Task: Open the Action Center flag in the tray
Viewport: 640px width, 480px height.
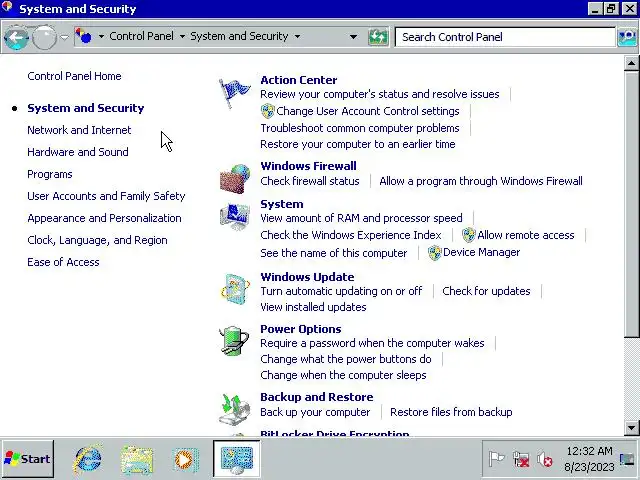Action: coord(496,459)
